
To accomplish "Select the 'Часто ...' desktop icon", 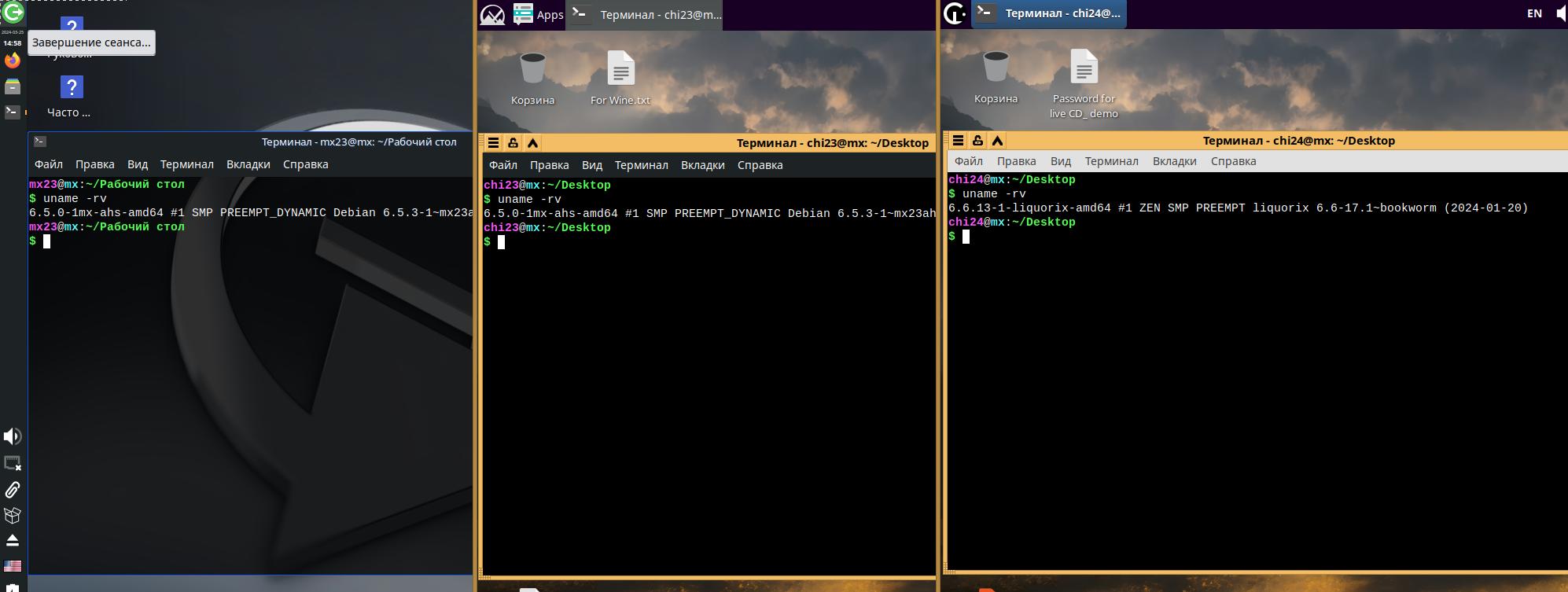I will tap(69, 97).
